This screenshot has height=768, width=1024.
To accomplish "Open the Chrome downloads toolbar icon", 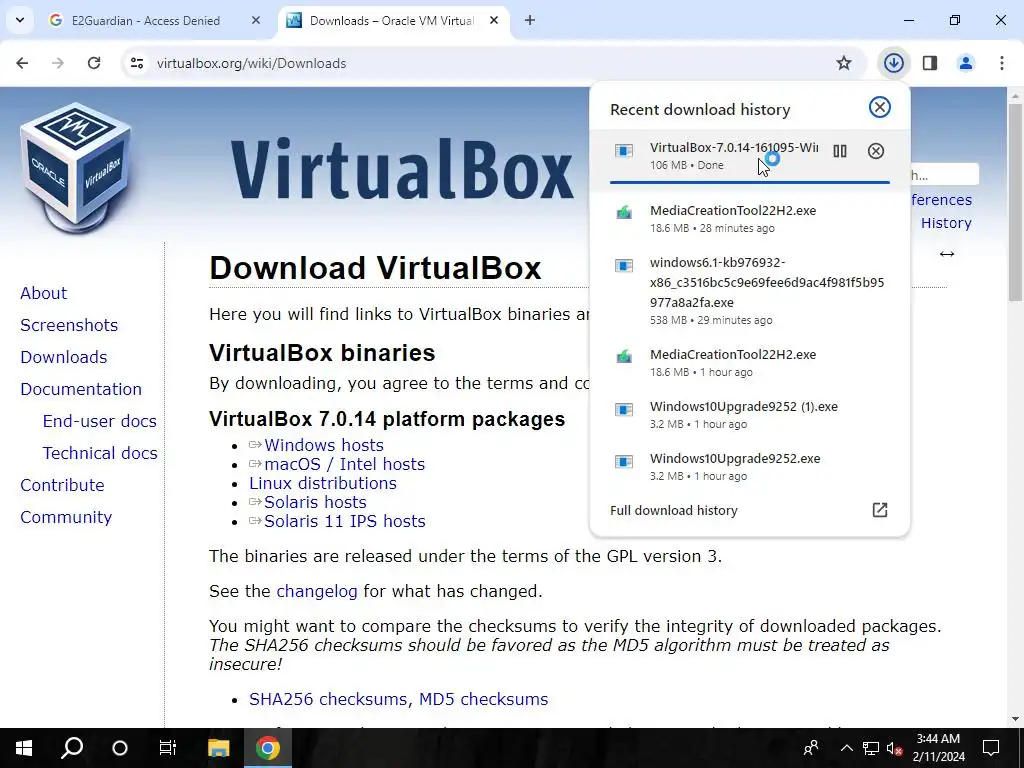I will coord(893,63).
